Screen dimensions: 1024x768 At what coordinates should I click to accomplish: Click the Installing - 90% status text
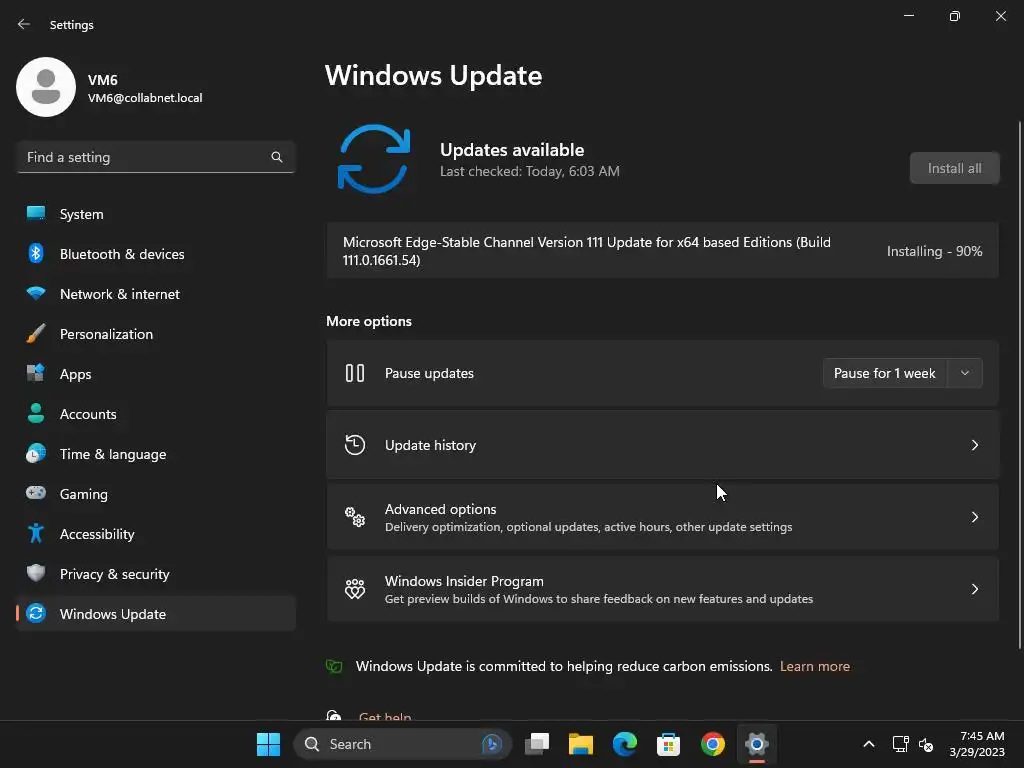pos(934,251)
